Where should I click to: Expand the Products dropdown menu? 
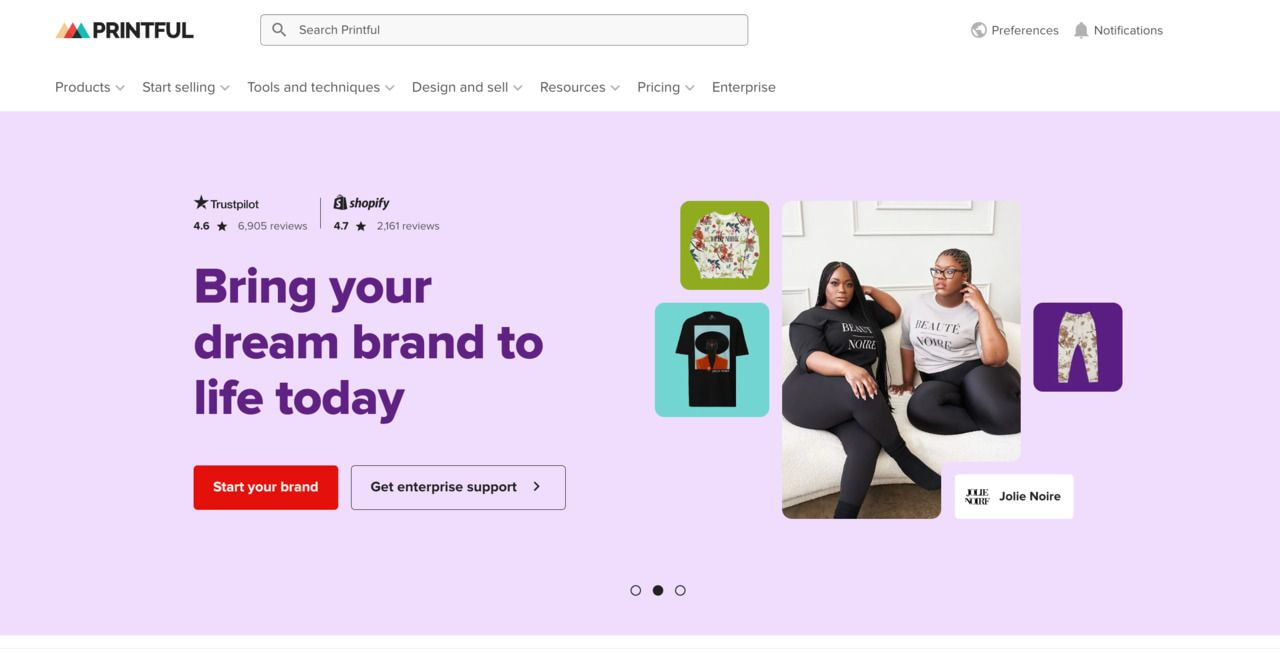(x=90, y=87)
